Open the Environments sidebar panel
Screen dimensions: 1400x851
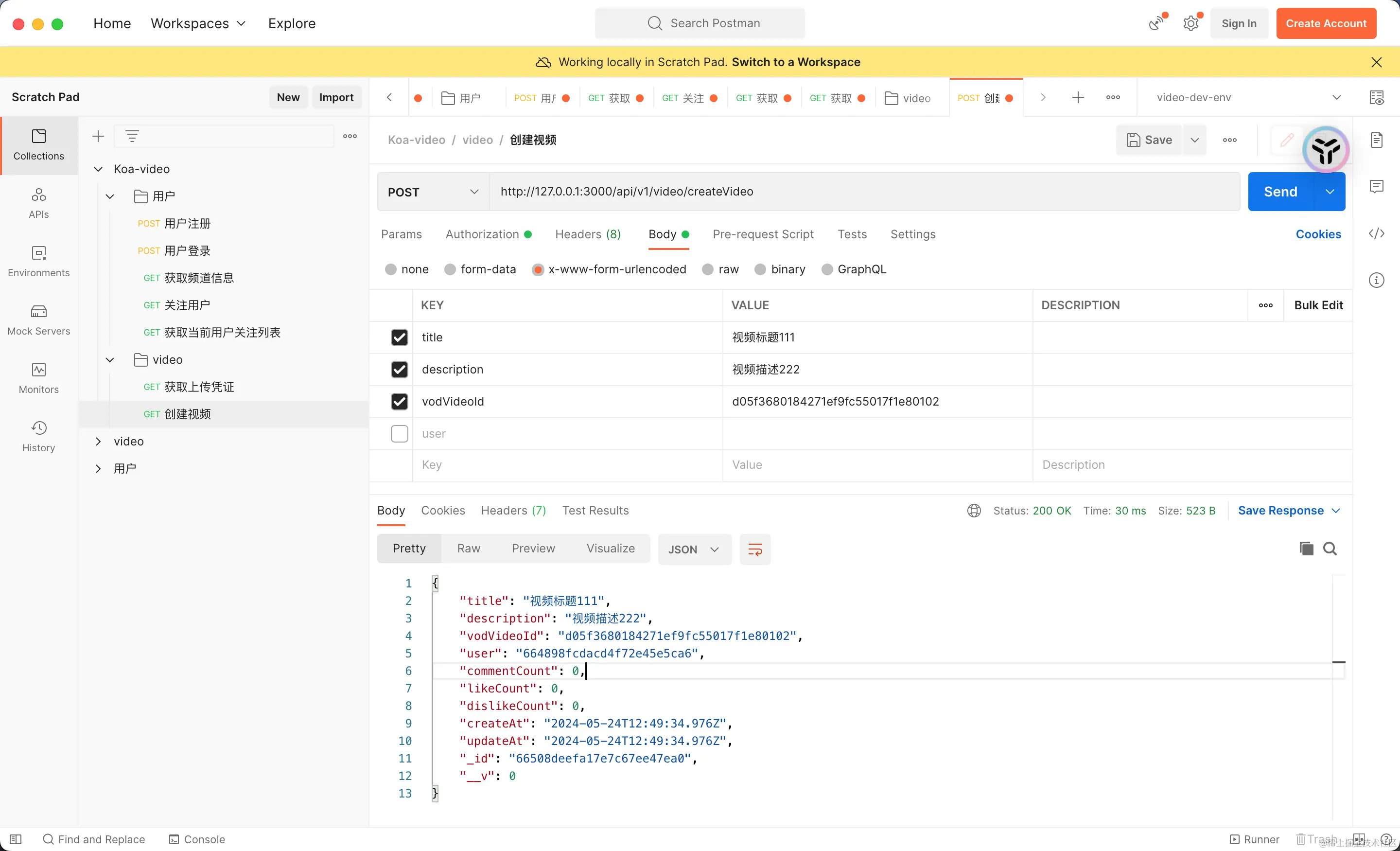[38, 261]
